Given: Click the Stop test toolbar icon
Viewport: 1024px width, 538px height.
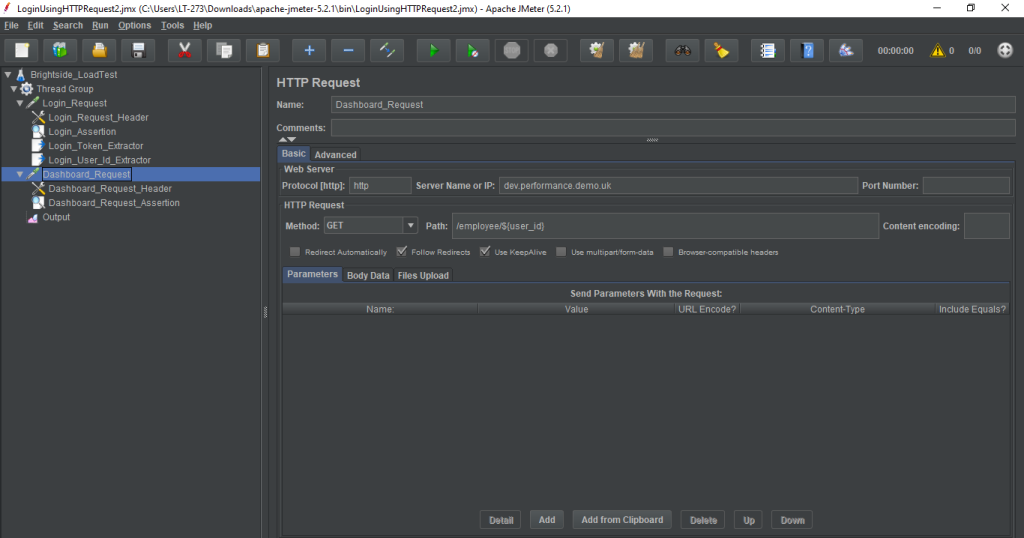Looking at the screenshot, I should click(x=511, y=50).
